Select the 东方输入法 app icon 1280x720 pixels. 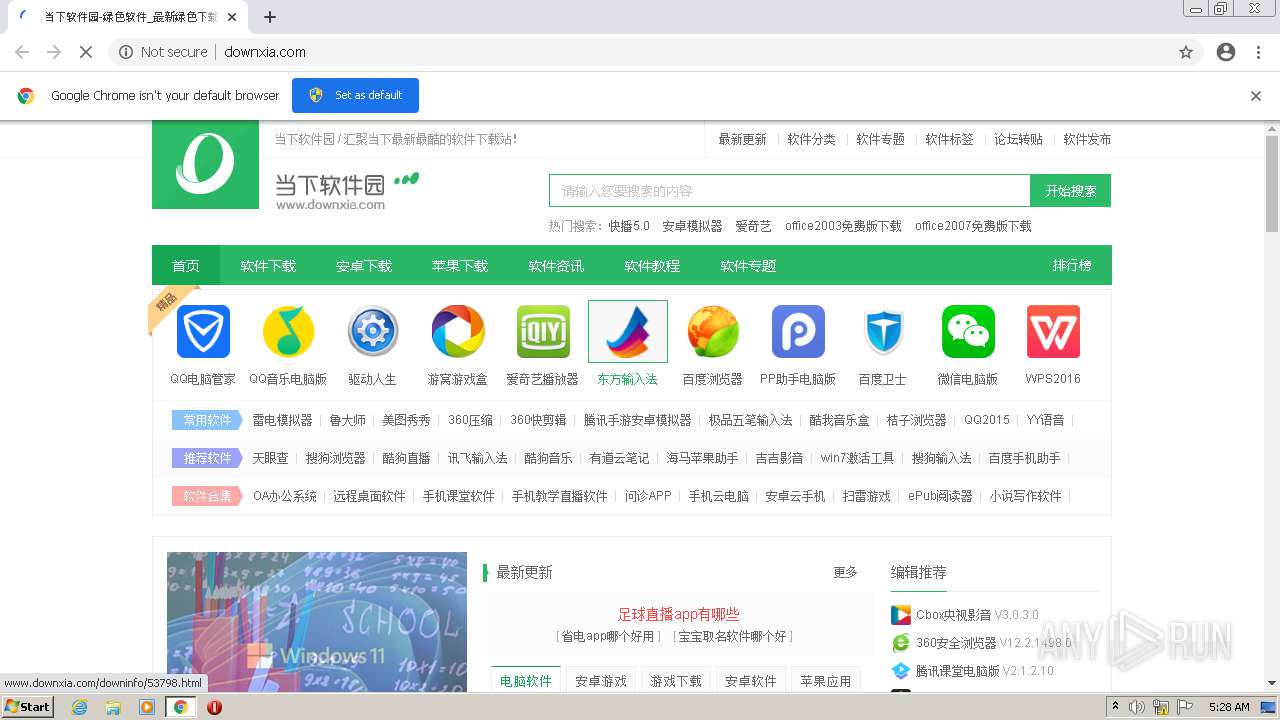[628, 332]
